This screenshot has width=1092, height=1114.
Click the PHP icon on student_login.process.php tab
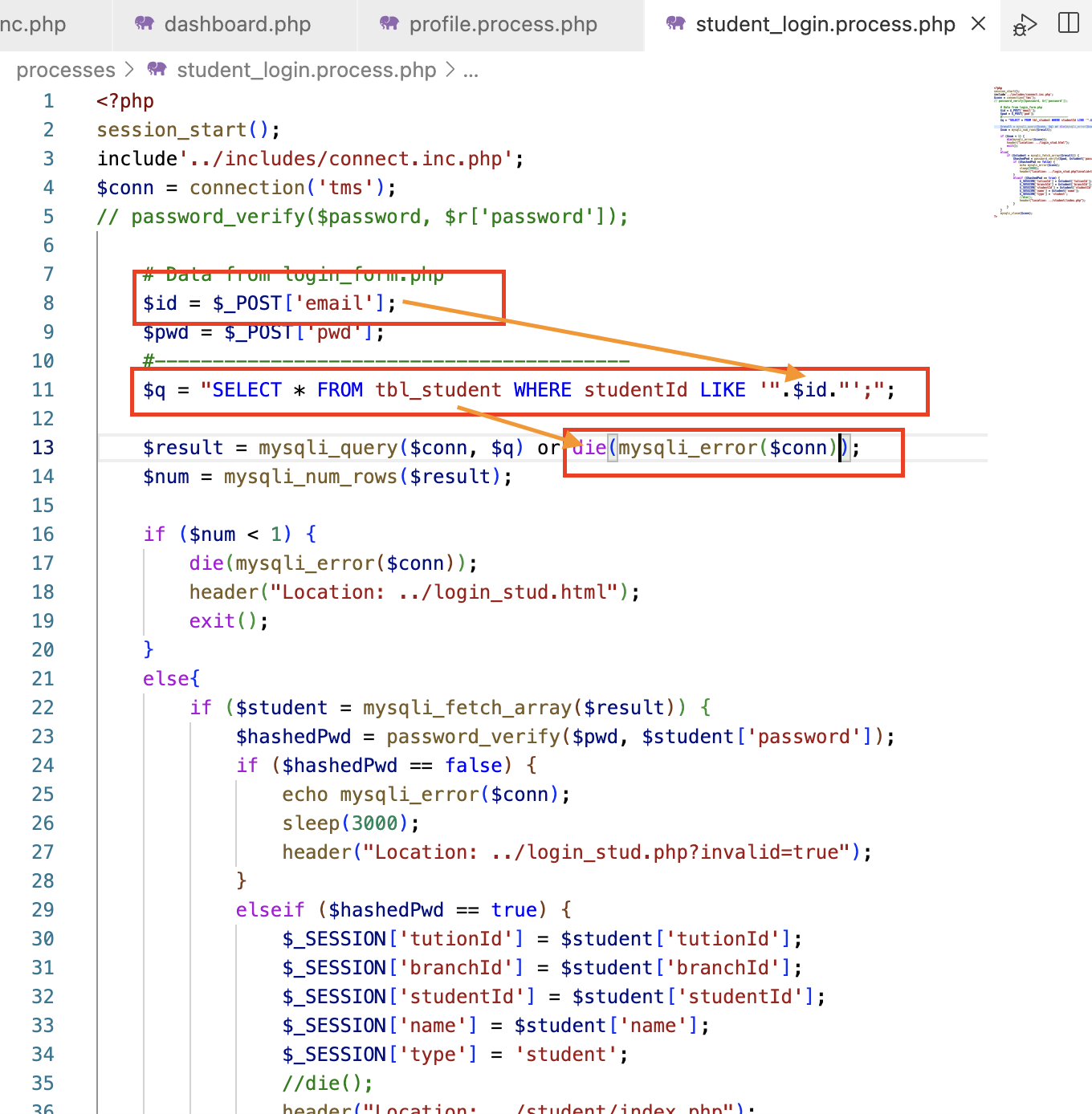click(676, 24)
